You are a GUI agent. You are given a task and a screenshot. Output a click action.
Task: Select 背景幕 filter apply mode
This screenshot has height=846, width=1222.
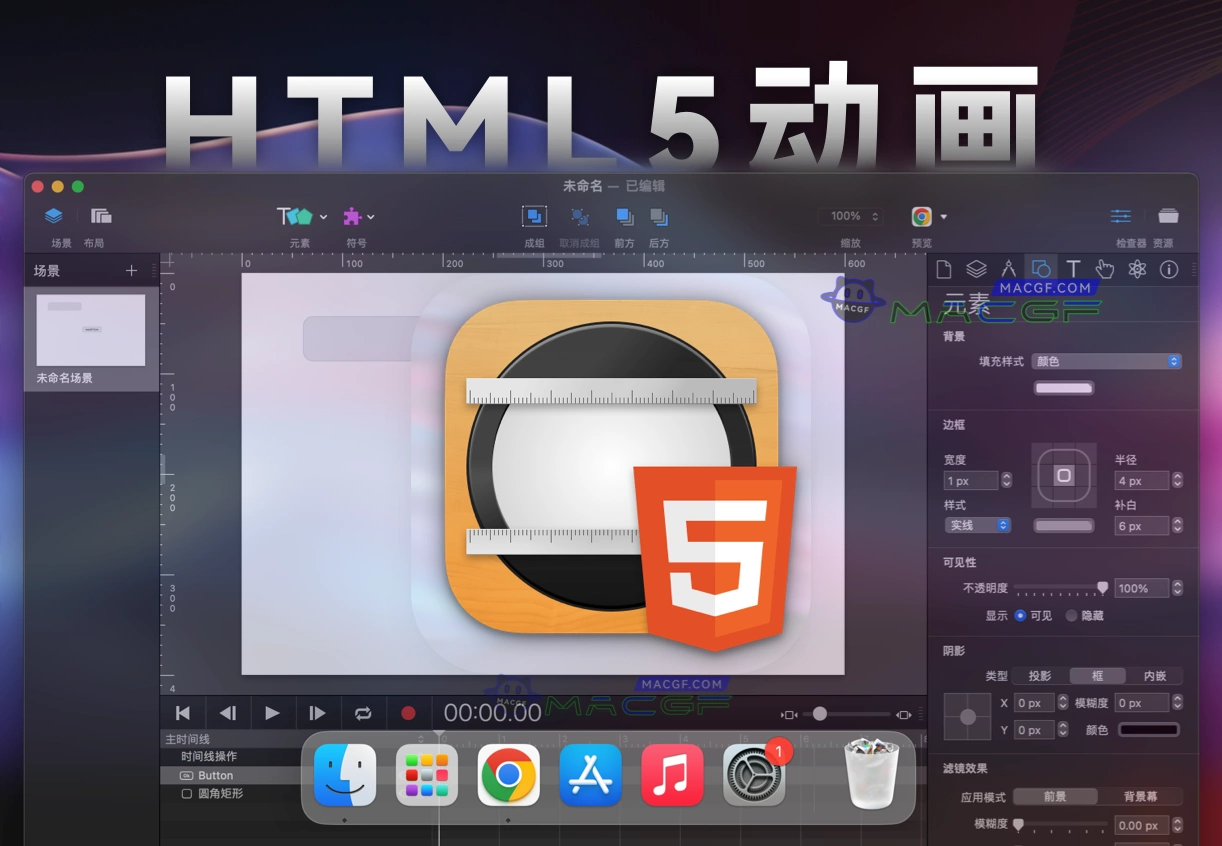(x=1140, y=797)
